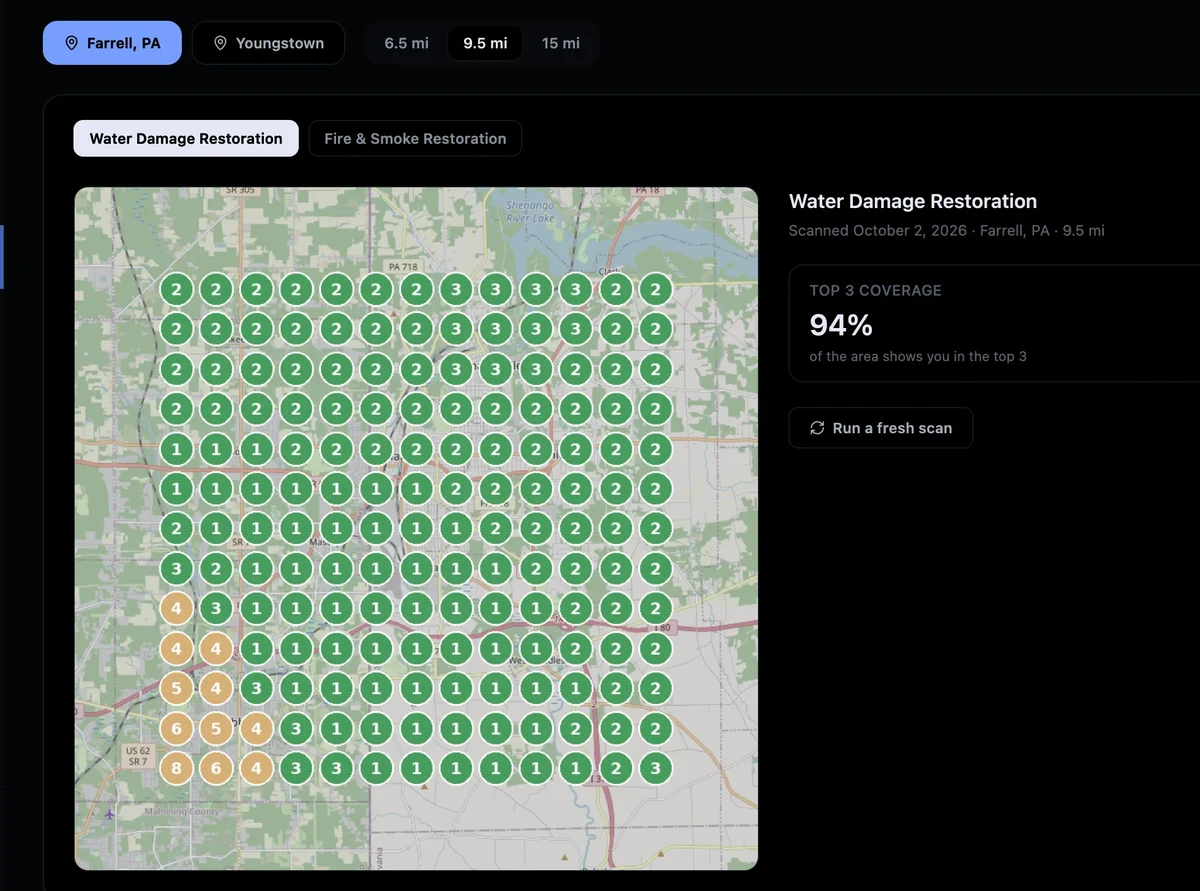Click 'of the area shows you in the top 3'
Viewport: 1200px width, 891px height.
coord(918,356)
